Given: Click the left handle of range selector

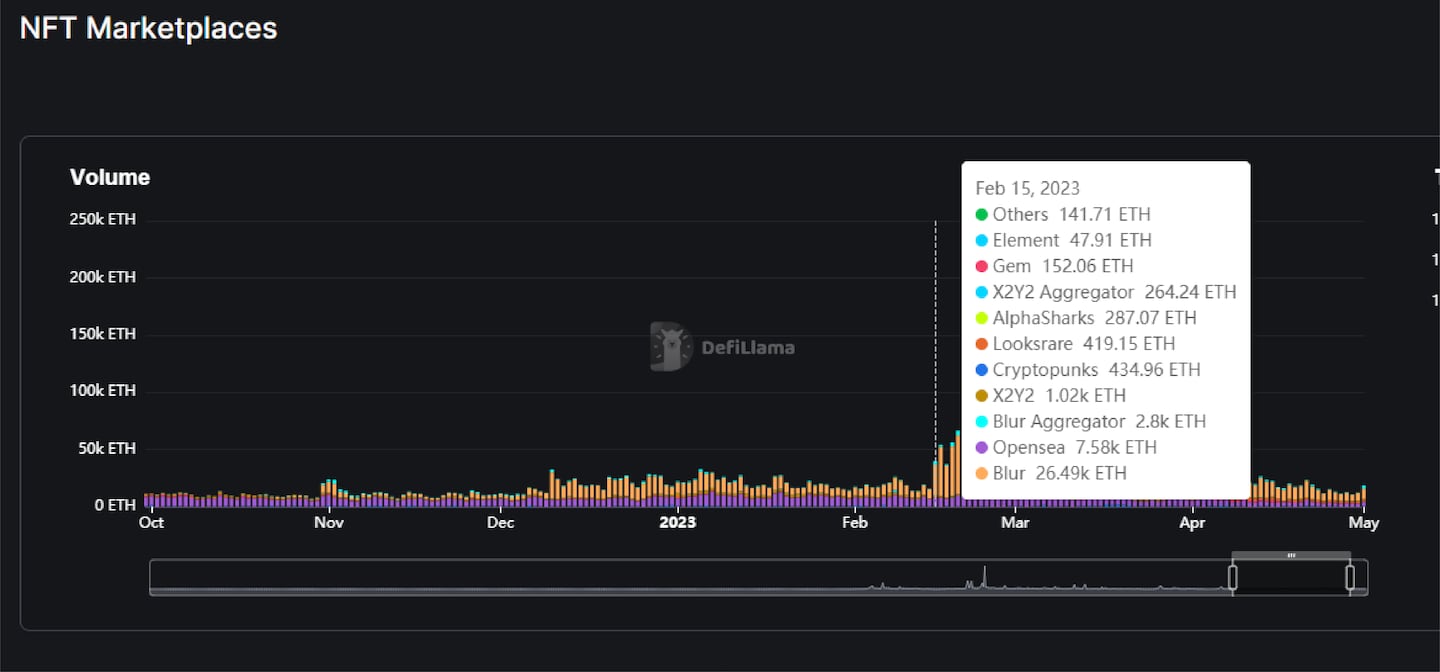Looking at the screenshot, I should 1232,577.
